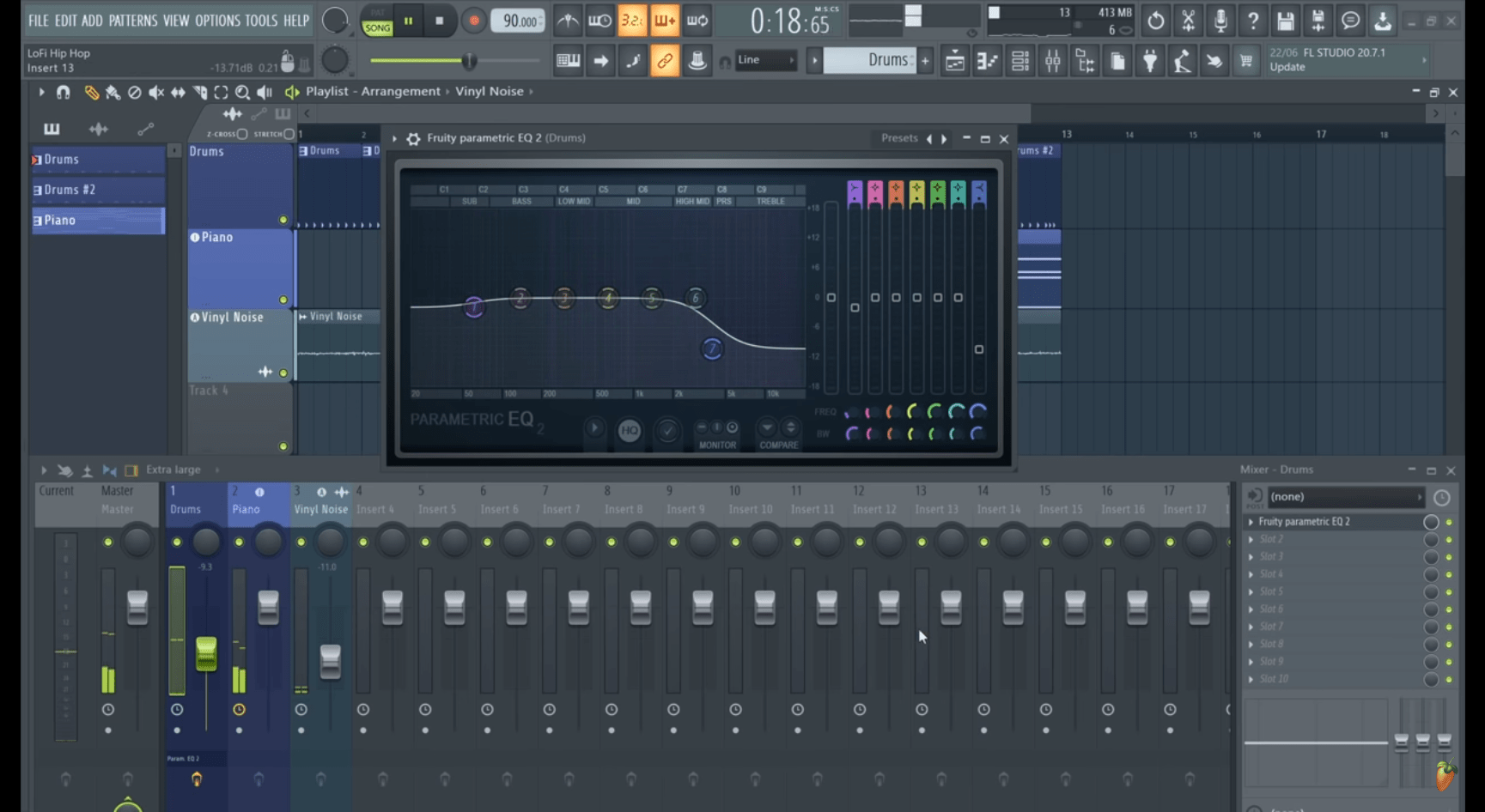Mute the Piano playlist track
The height and width of the screenshot is (812, 1485).
[283, 300]
